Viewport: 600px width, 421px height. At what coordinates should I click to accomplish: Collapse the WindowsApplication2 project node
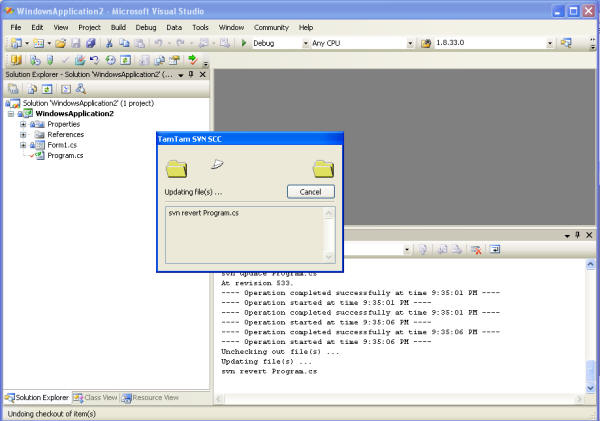pyautogui.click(x=11, y=114)
